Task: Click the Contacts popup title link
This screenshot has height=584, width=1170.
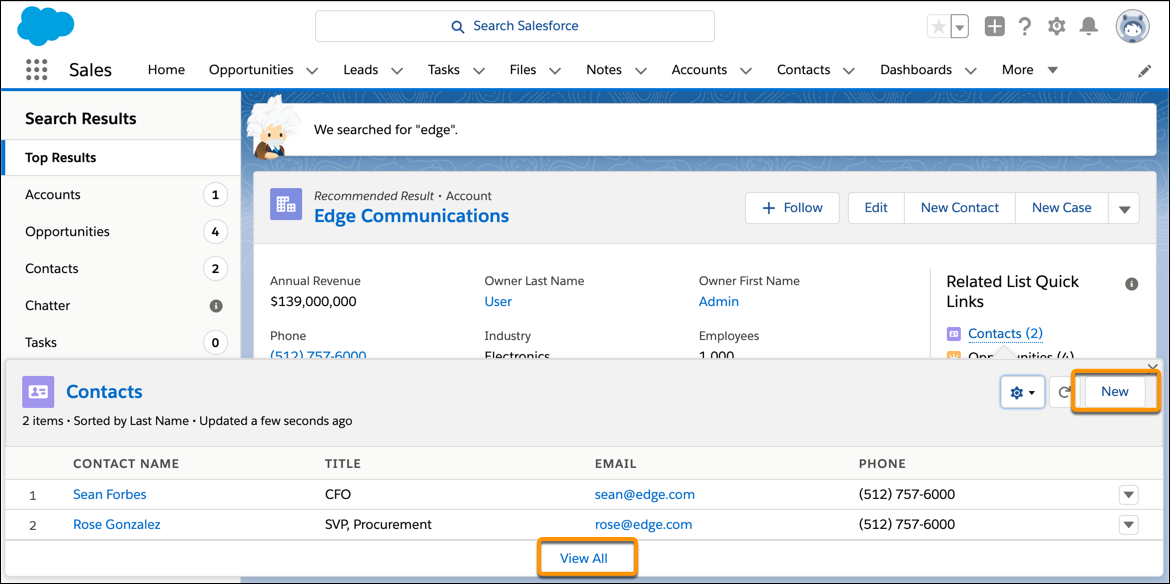Action: (104, 392)
